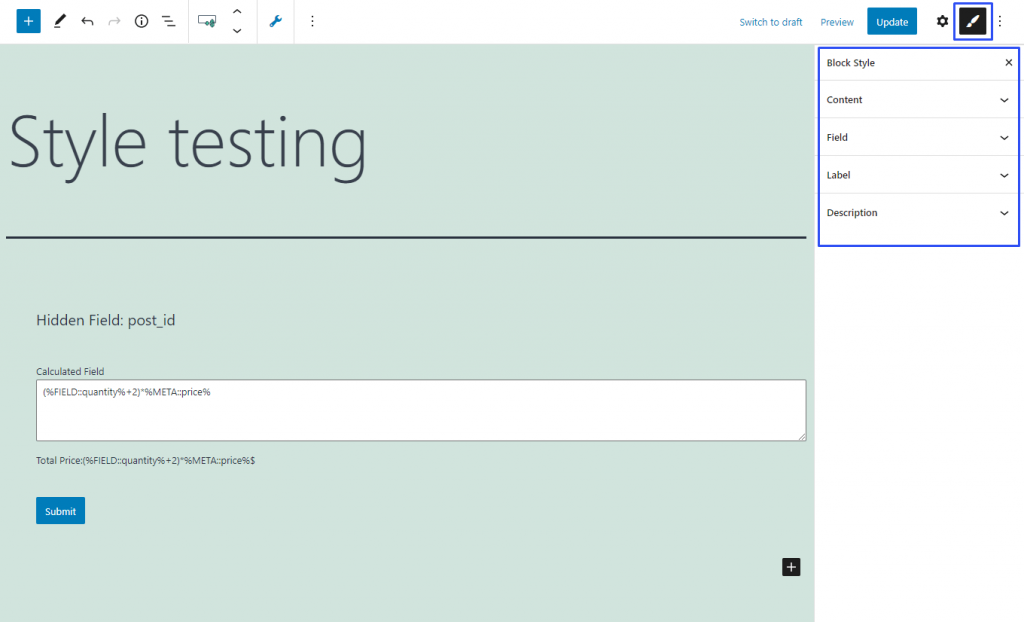Viewport: 1024px width, 622px height.
Task: Expand the Description section
Action: click(918, 213)
